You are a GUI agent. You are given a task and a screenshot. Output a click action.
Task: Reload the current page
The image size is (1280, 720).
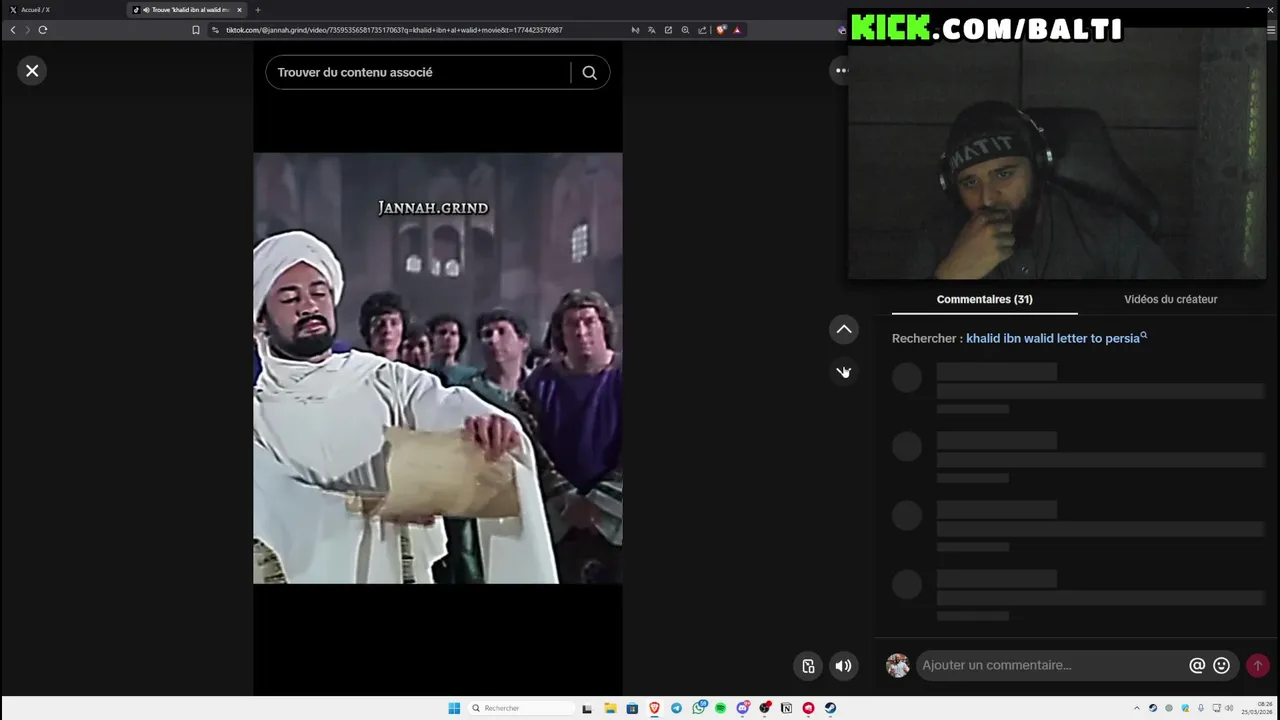click(x=43, y=30)
